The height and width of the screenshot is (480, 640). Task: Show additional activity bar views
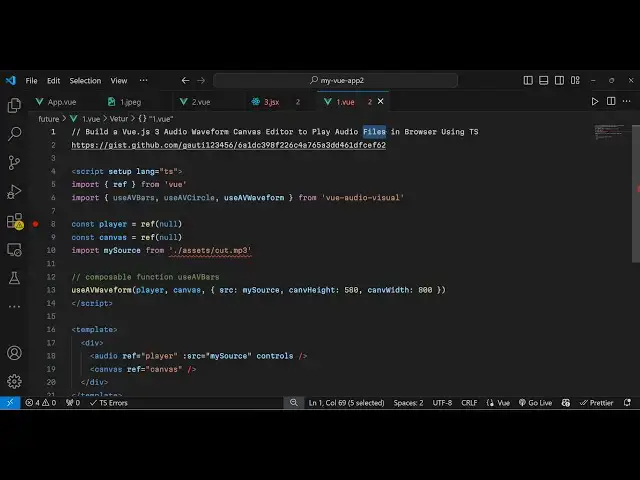pyautogui.click(x=14, y=307)
